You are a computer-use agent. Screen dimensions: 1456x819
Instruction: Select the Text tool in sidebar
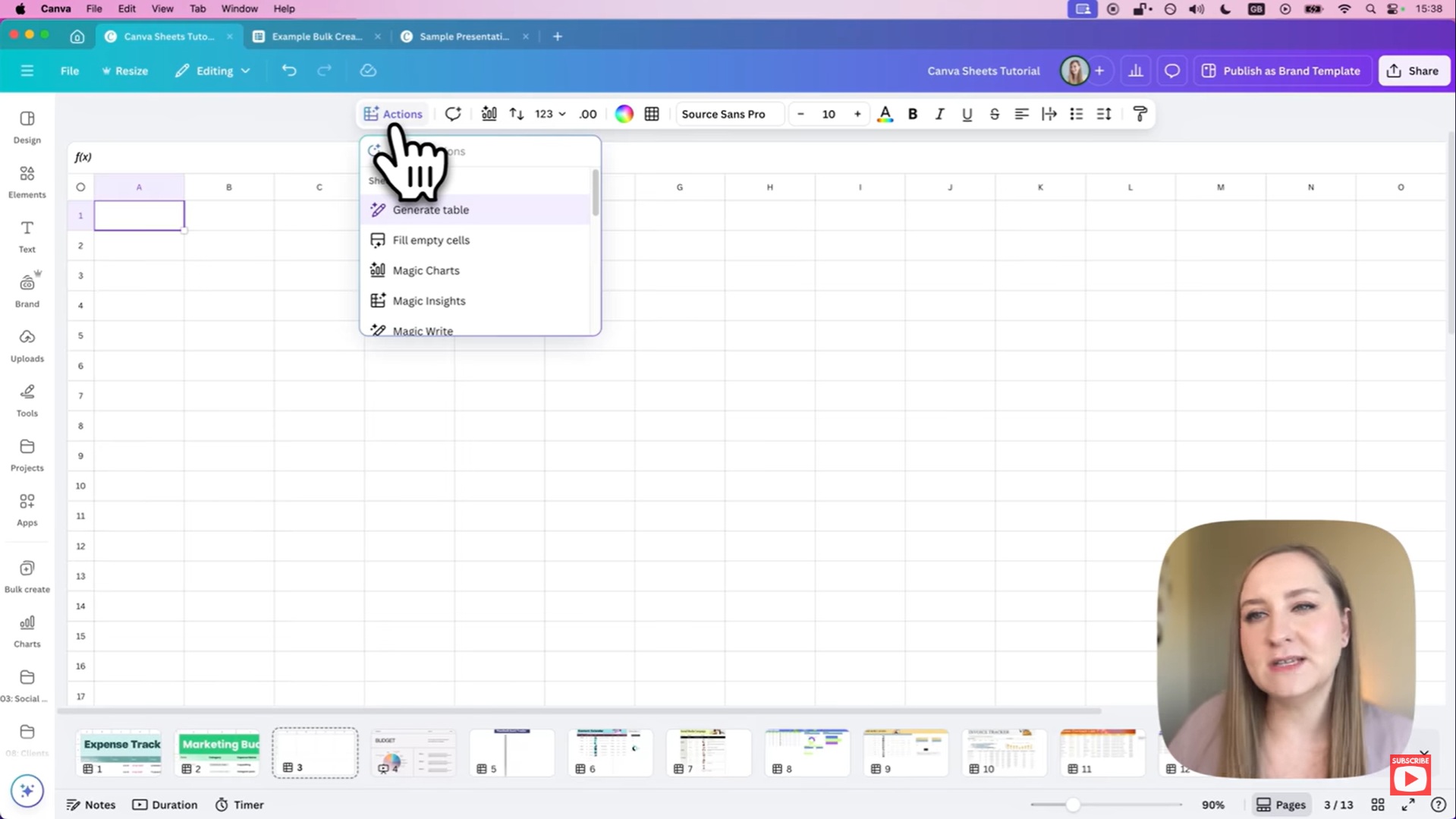[x=27, y=237]
